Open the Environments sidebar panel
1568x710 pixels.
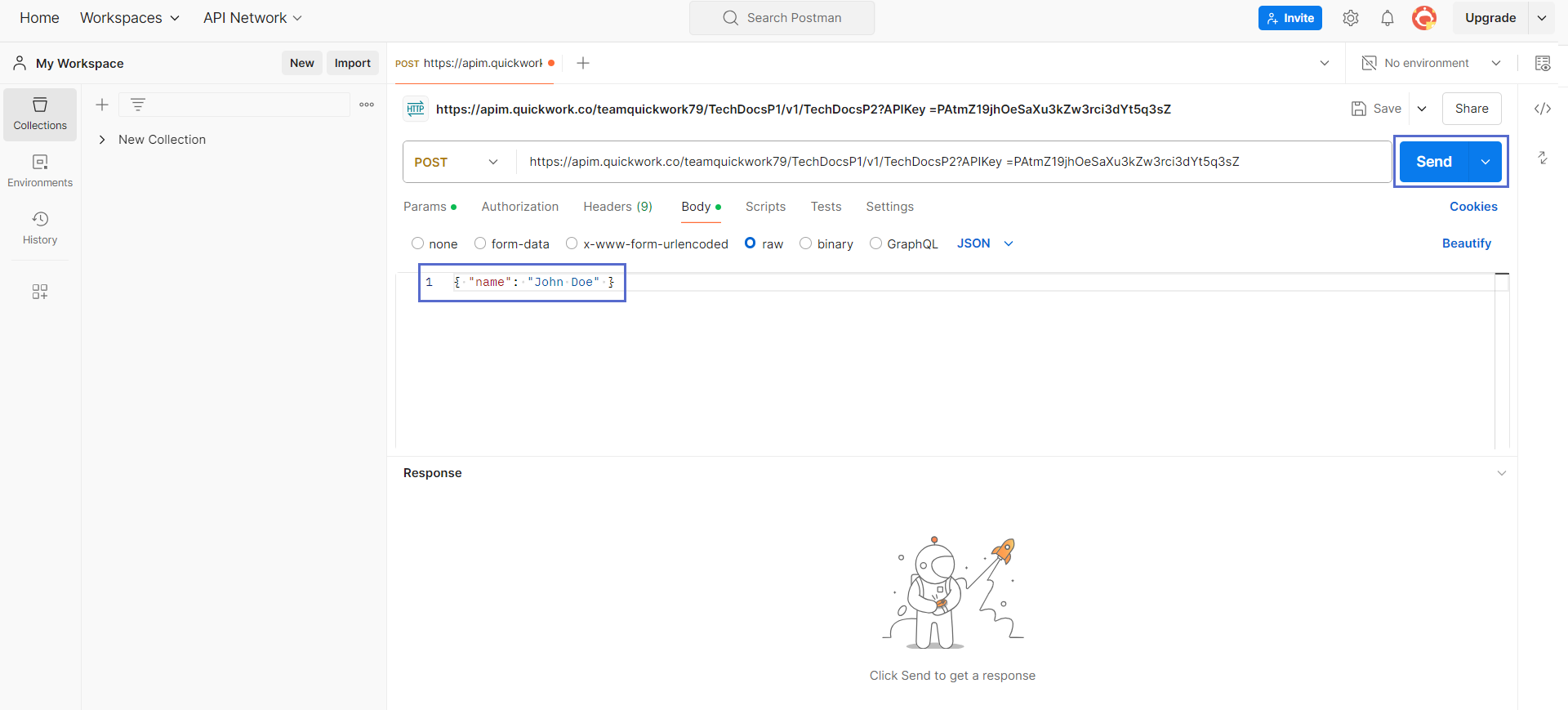click(x=40, y=172)
